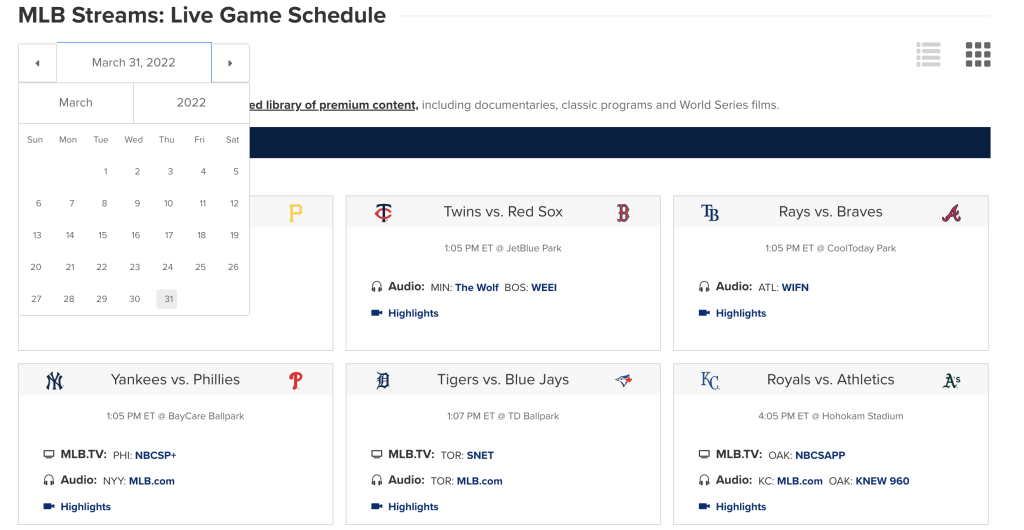Go to next date with right arrow
This screenshot has height=530, width=1024.
[x=230, y=63]
